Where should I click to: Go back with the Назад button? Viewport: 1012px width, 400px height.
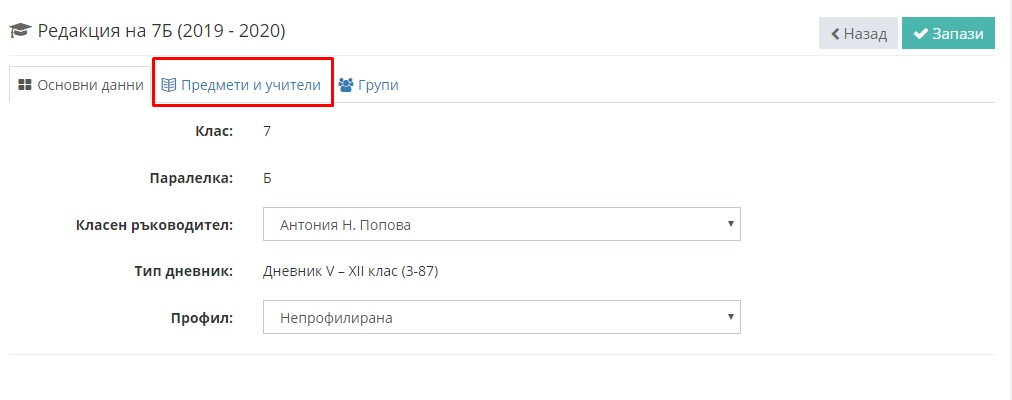[x=858, y=34]
